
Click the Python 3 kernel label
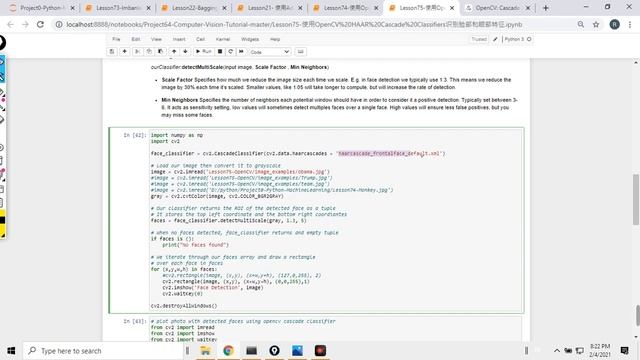(514, 39)
